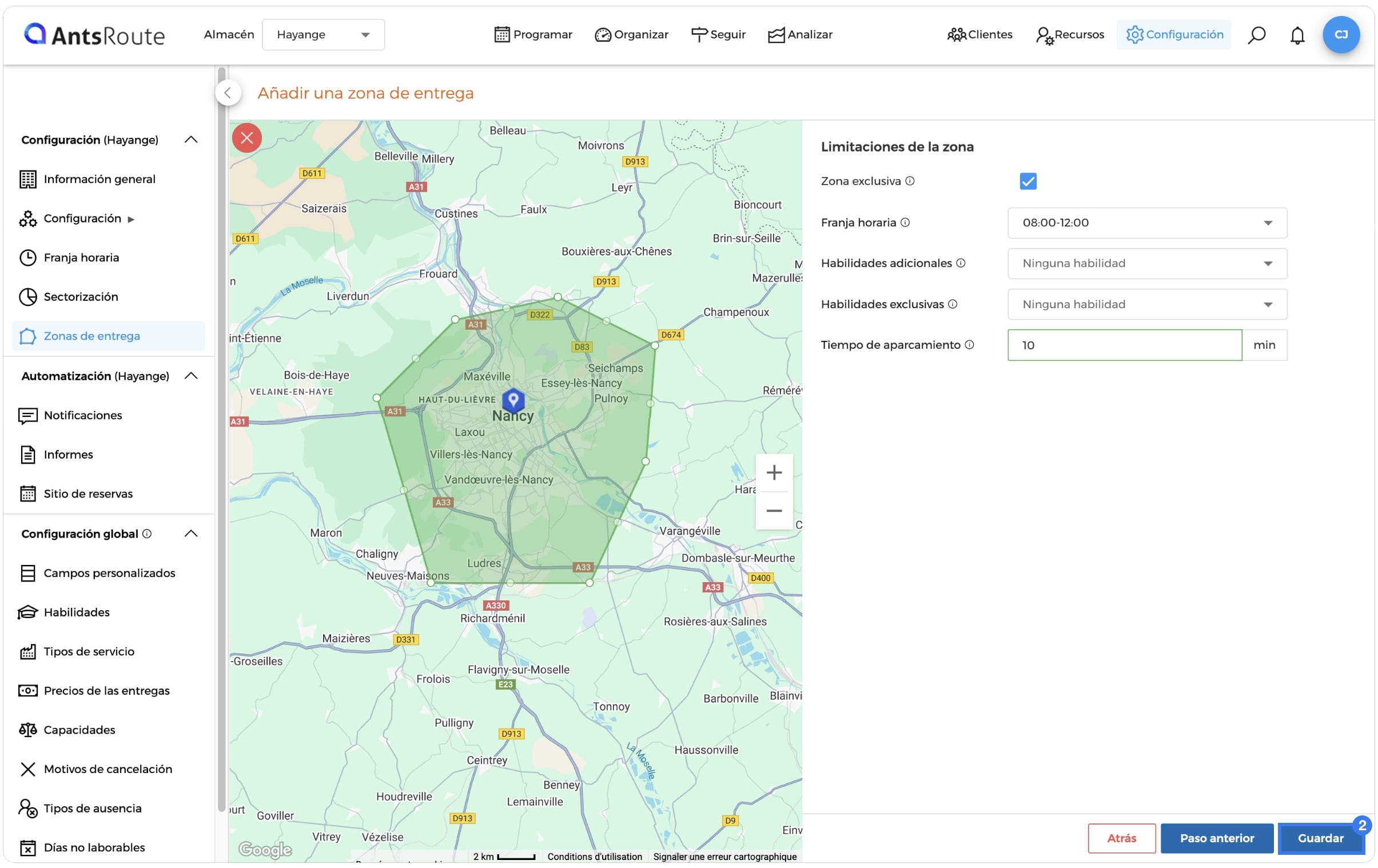Click the AntsRoute logo
The height and width of the screenshot is (868, 1378).
94,35
